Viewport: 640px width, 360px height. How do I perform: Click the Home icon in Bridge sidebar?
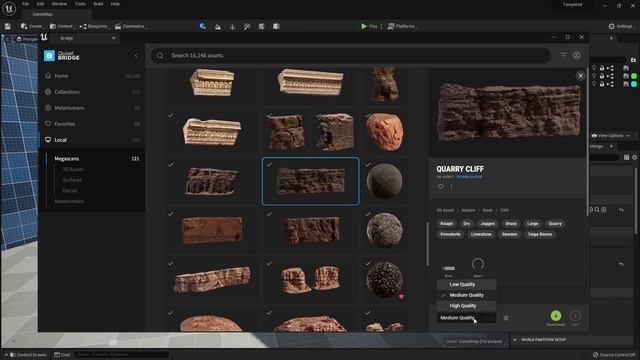[48, 76]
